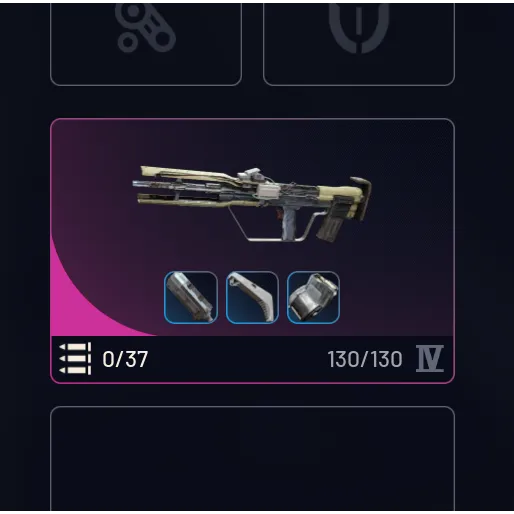514x514 pixels.
Task: Click the rifle's scope on the weapon image
Action: (x=249, y=174)
